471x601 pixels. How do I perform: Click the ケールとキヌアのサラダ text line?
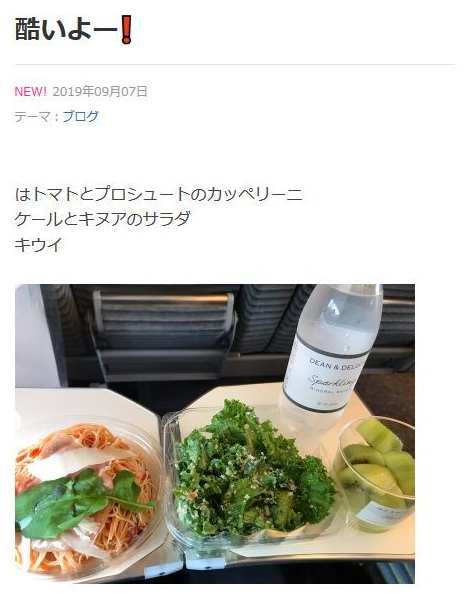103,219
